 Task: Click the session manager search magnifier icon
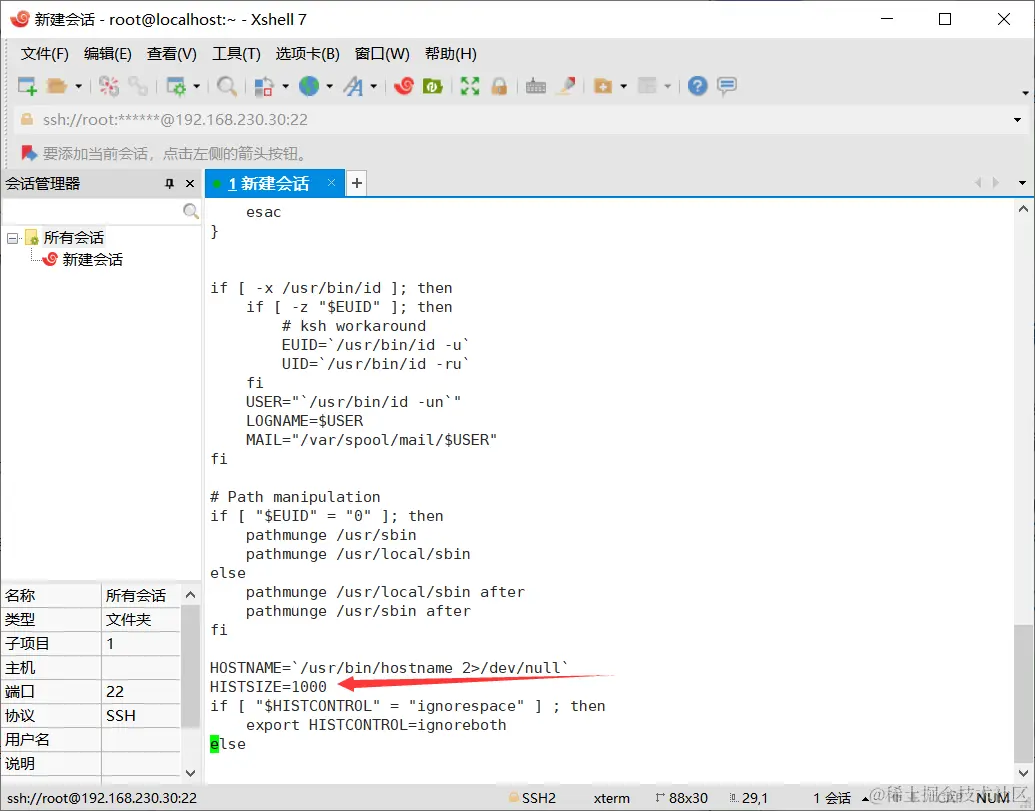(191, 211)
